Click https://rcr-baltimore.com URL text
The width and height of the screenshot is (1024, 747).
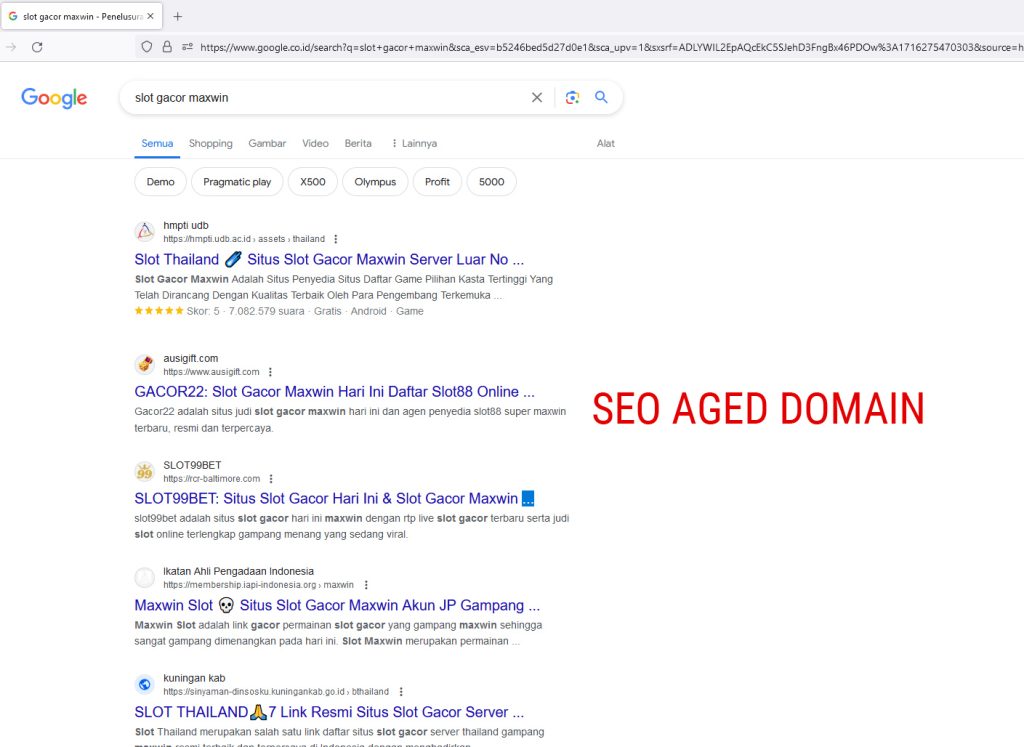[x=212, y=479]
